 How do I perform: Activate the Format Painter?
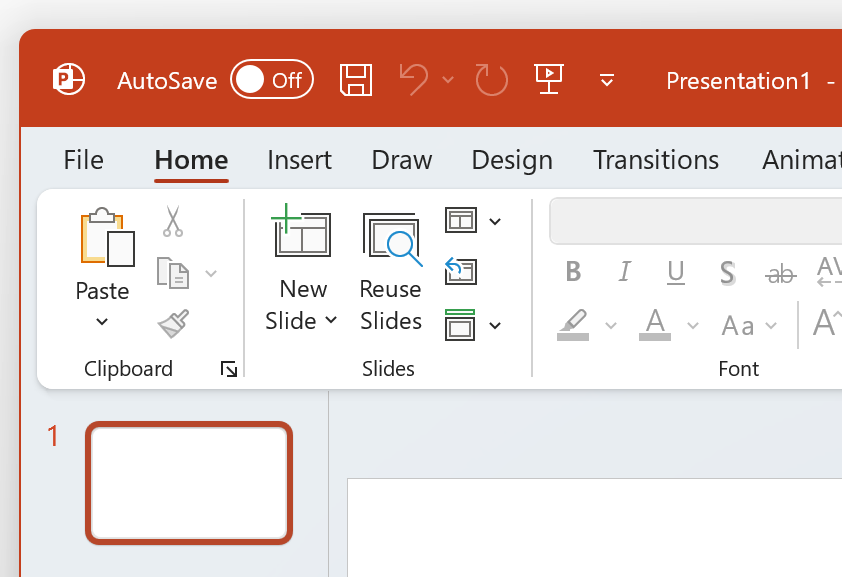click(x=172, y=322)
